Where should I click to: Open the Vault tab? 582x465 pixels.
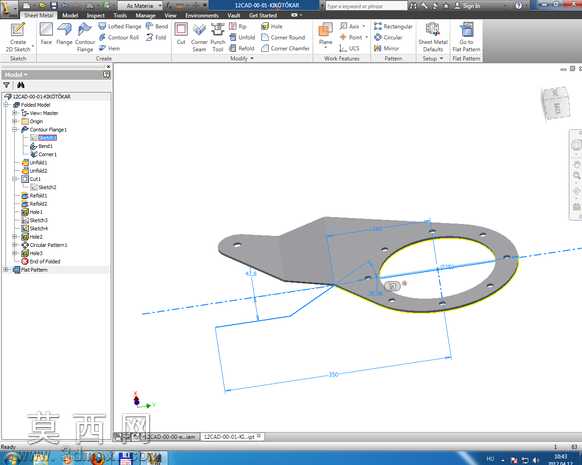(234, 15)
